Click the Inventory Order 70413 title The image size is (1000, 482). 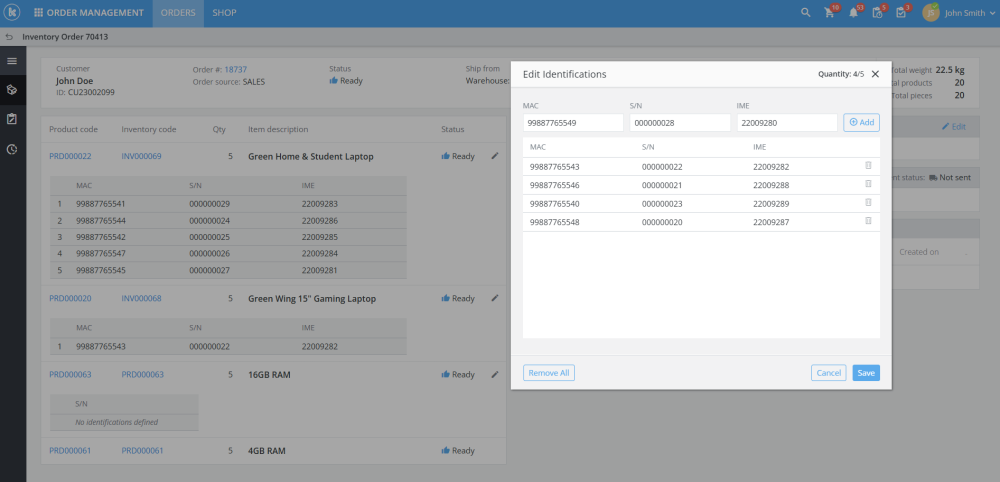(x=65, y=37)
